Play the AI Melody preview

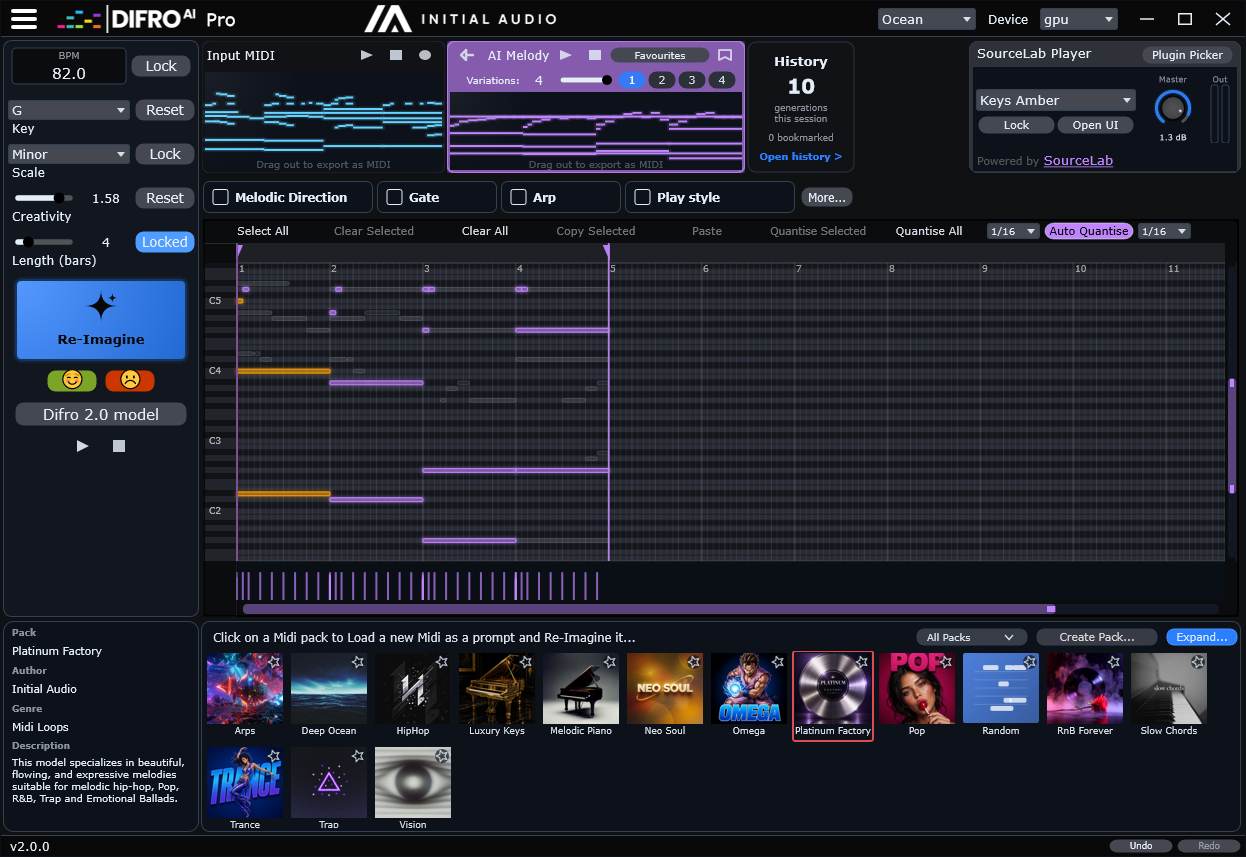566,55
